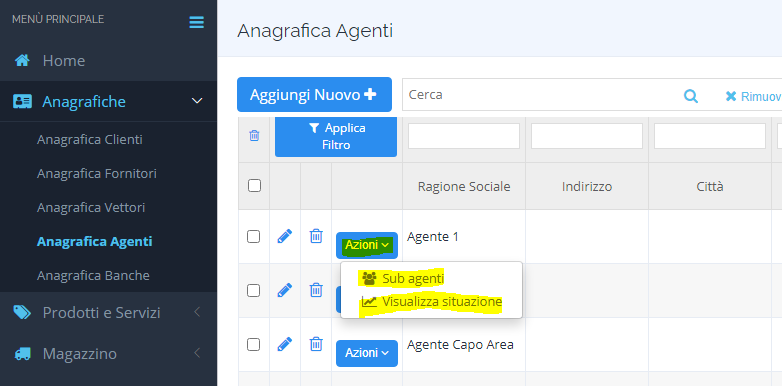Click pencil icon for Agente Capo Area
This screenshot has width=782, height=386.
point(284,344)
